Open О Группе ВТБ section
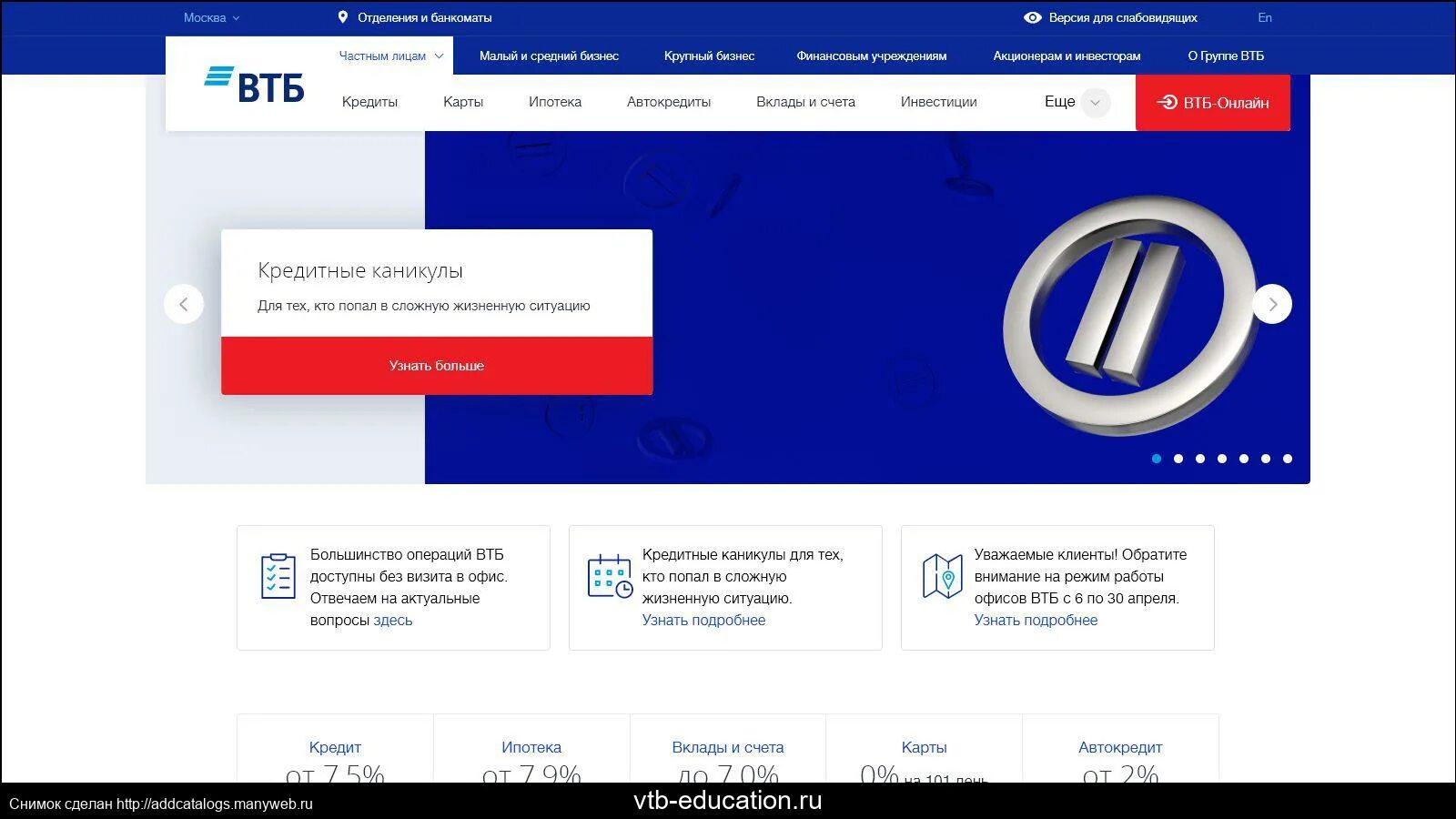The width and height of the screenshot is (1456, 819). click(1226, 56)
